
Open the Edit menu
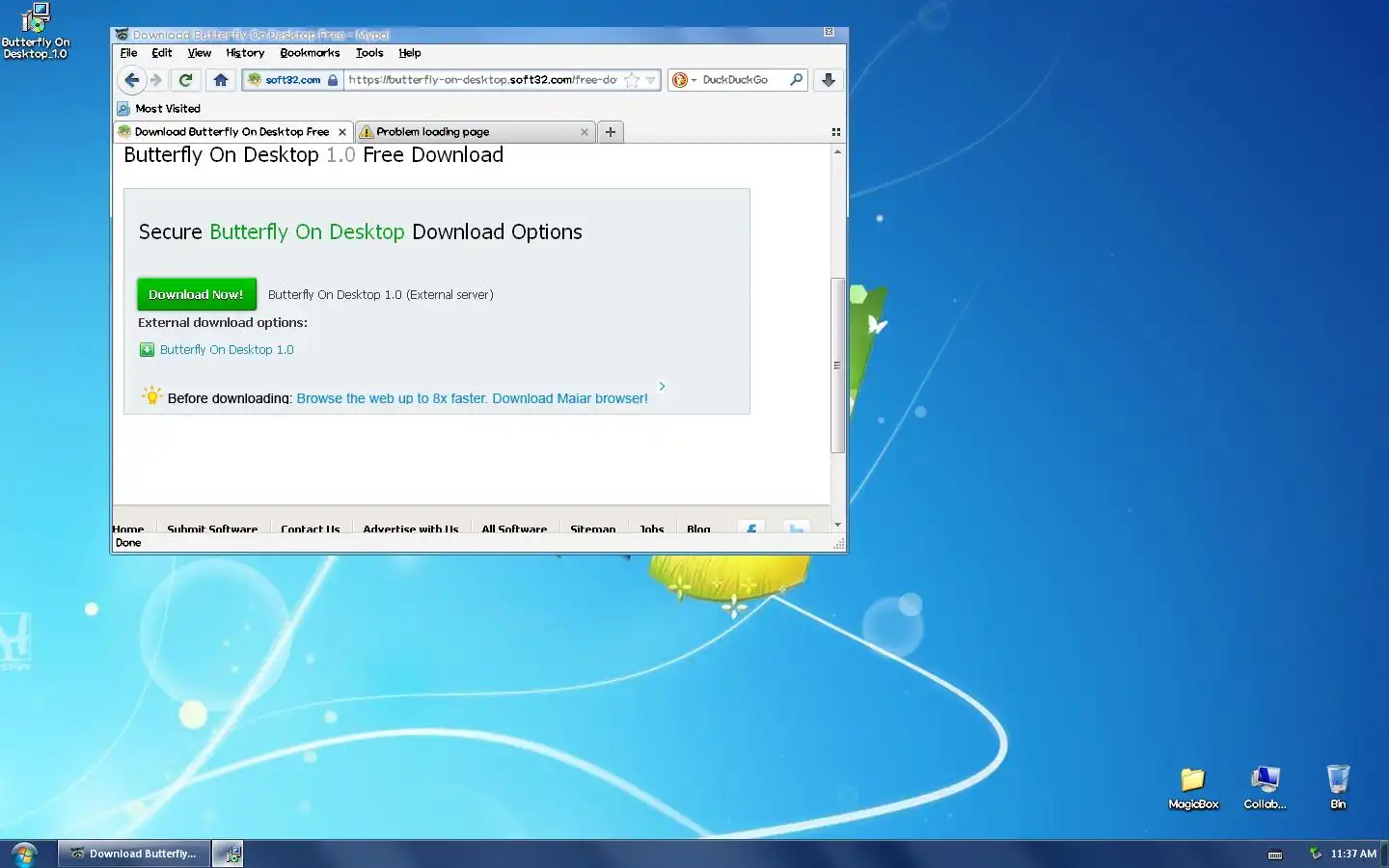(x=162, y=53)
